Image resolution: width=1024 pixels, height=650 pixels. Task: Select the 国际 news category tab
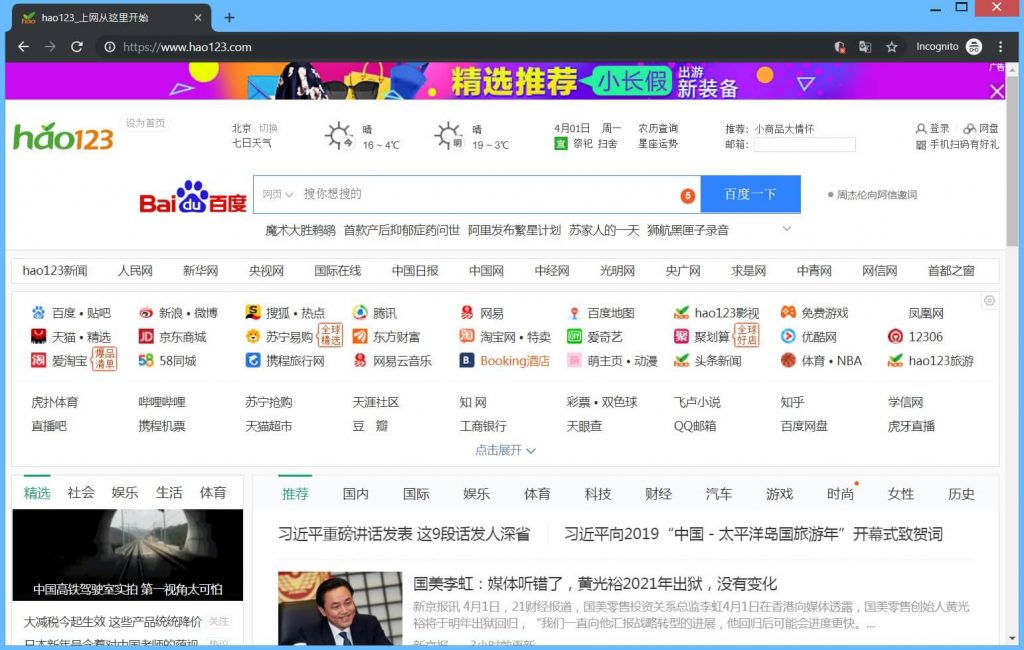point(415,492)
